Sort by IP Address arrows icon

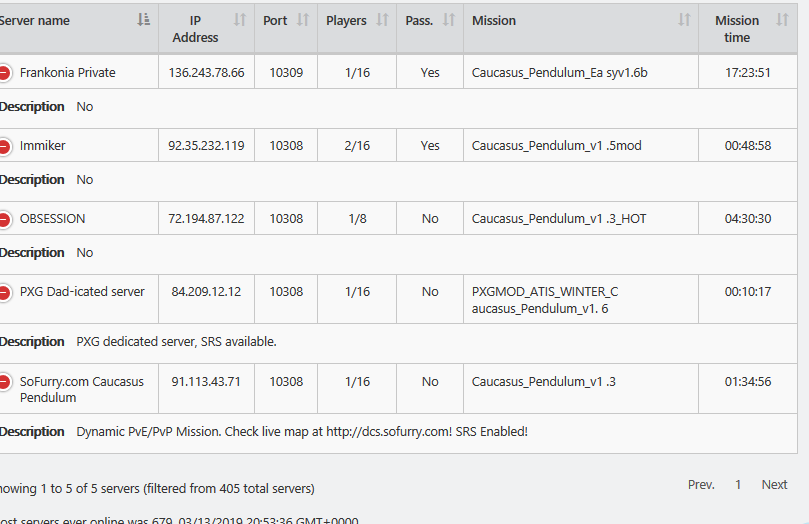click(x=240, y=20)
